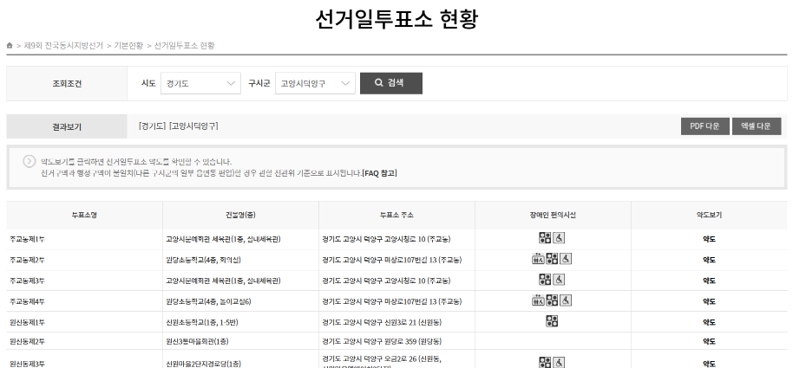Open 약도 map link for 주교동제3투
The height and width of the screenshot is (368, 793).
(x=709, y=281)
